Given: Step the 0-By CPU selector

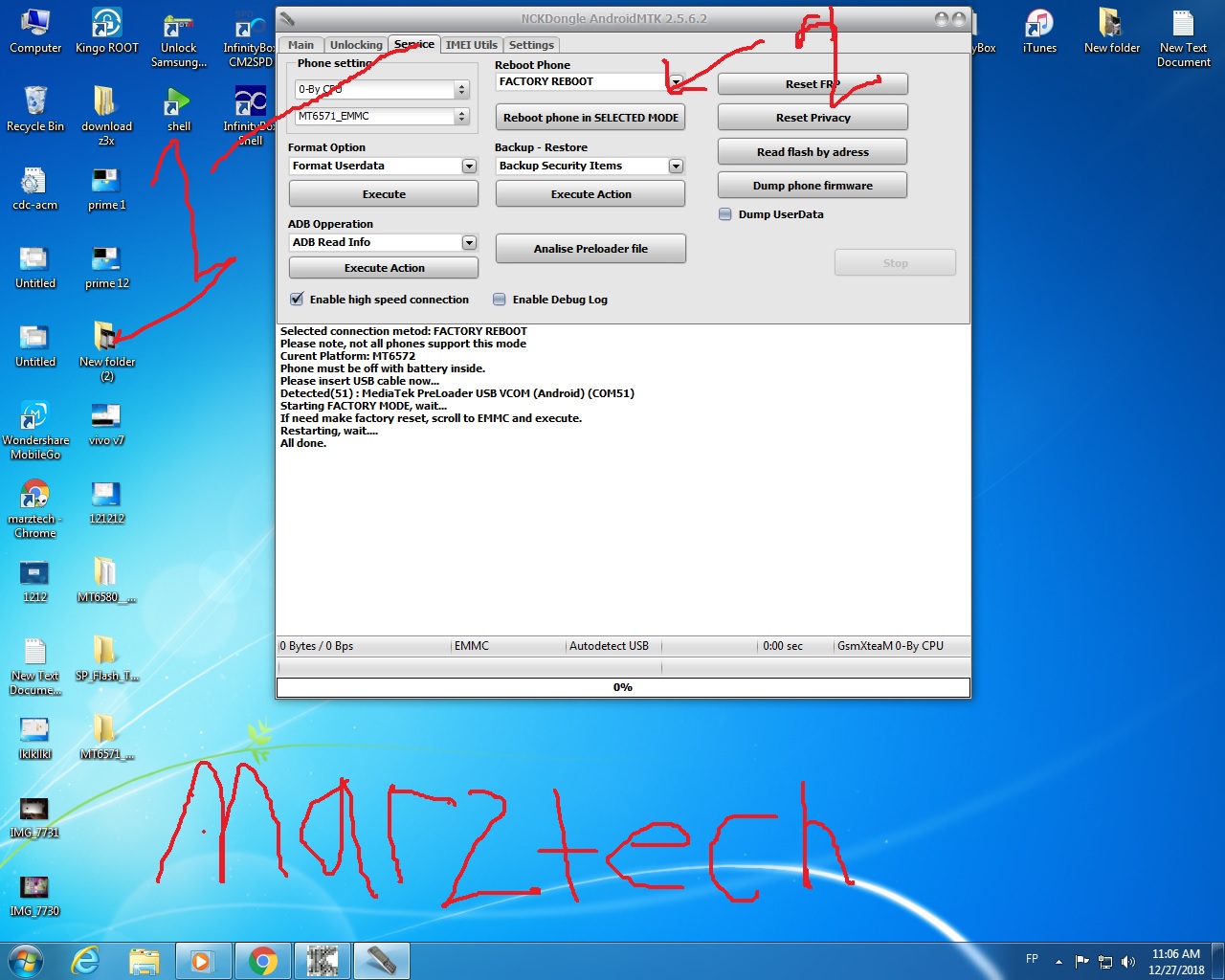Looking at the screenshot, I should point(462,89).
